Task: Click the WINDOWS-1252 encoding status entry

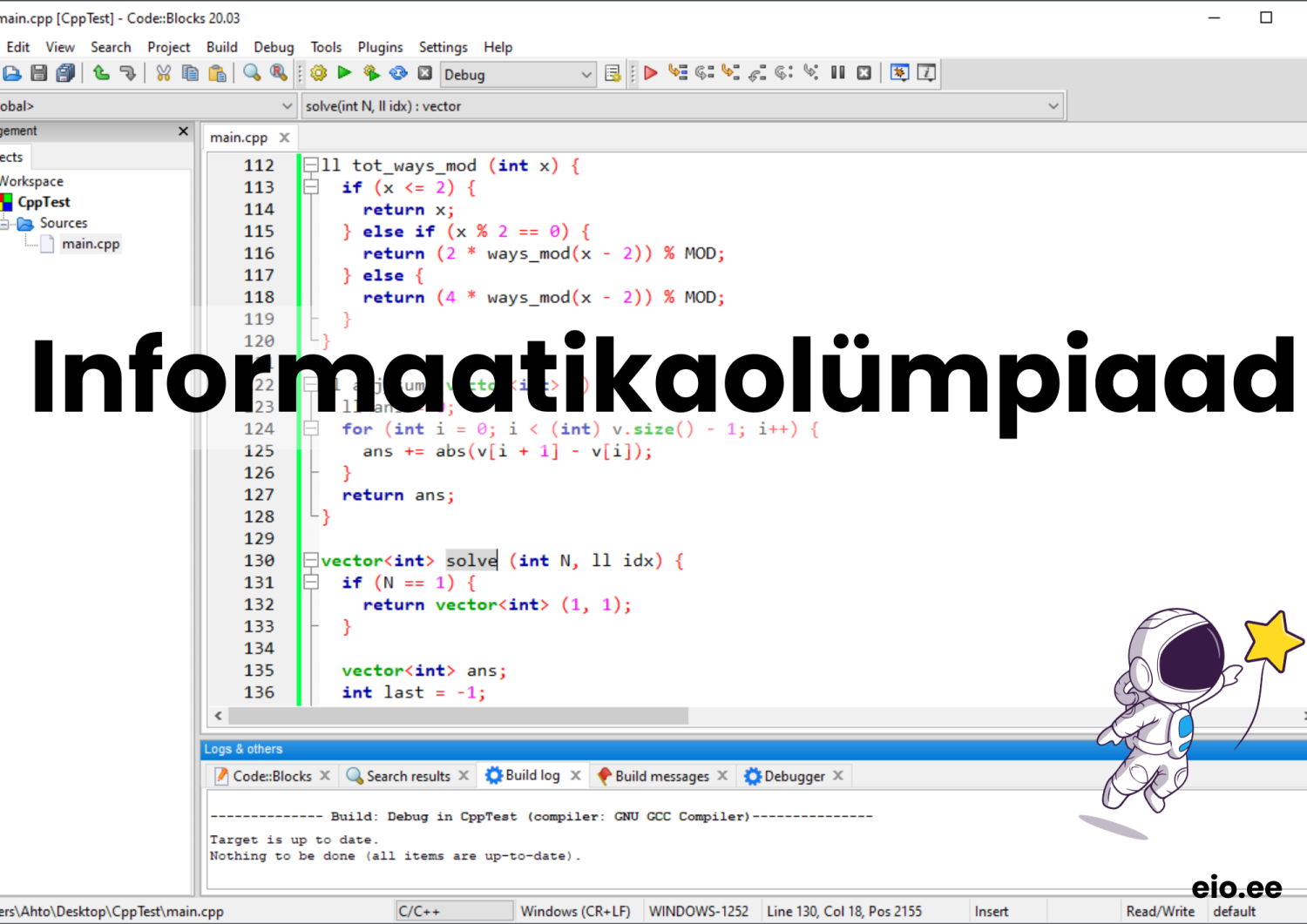Action: pos(699,911)
